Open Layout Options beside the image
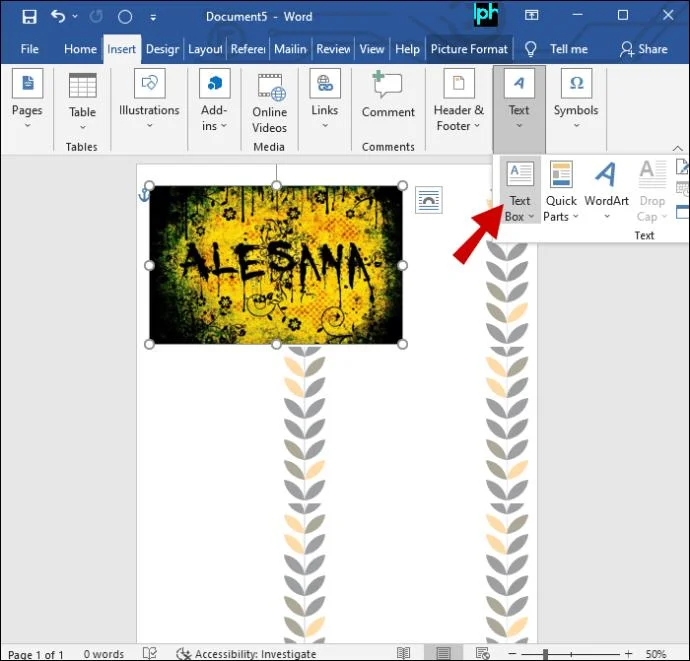The width and height of the screenshot is (690, 661). (x=429, y=200)
